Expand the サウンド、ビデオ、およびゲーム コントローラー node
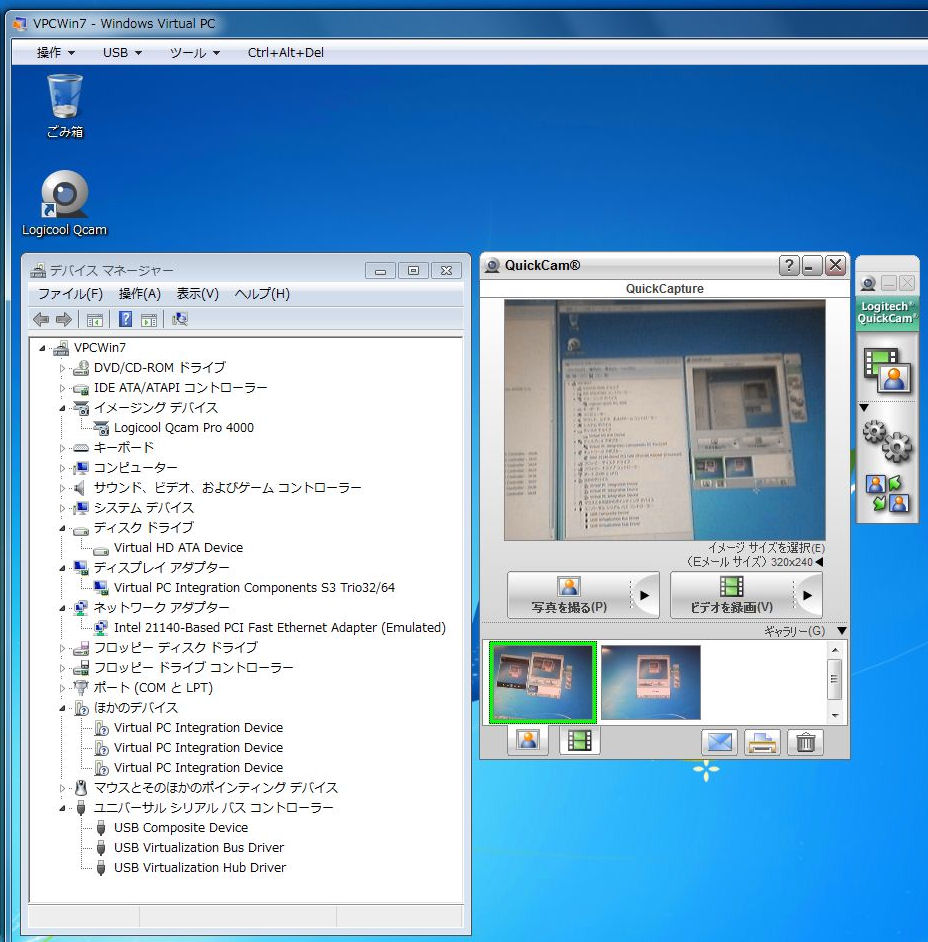The width and height of the screenshot is (928, 942). coord(62,488)
